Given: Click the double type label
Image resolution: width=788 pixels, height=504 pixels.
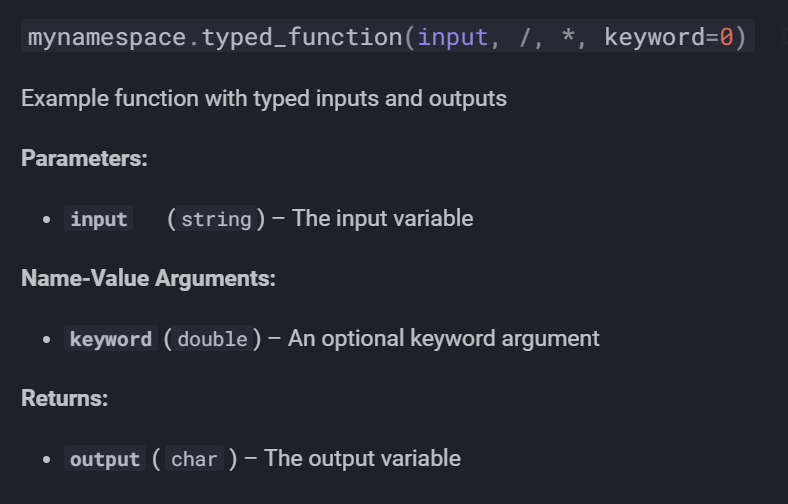Looking at the screenshot, I should (x=213, y=339).
